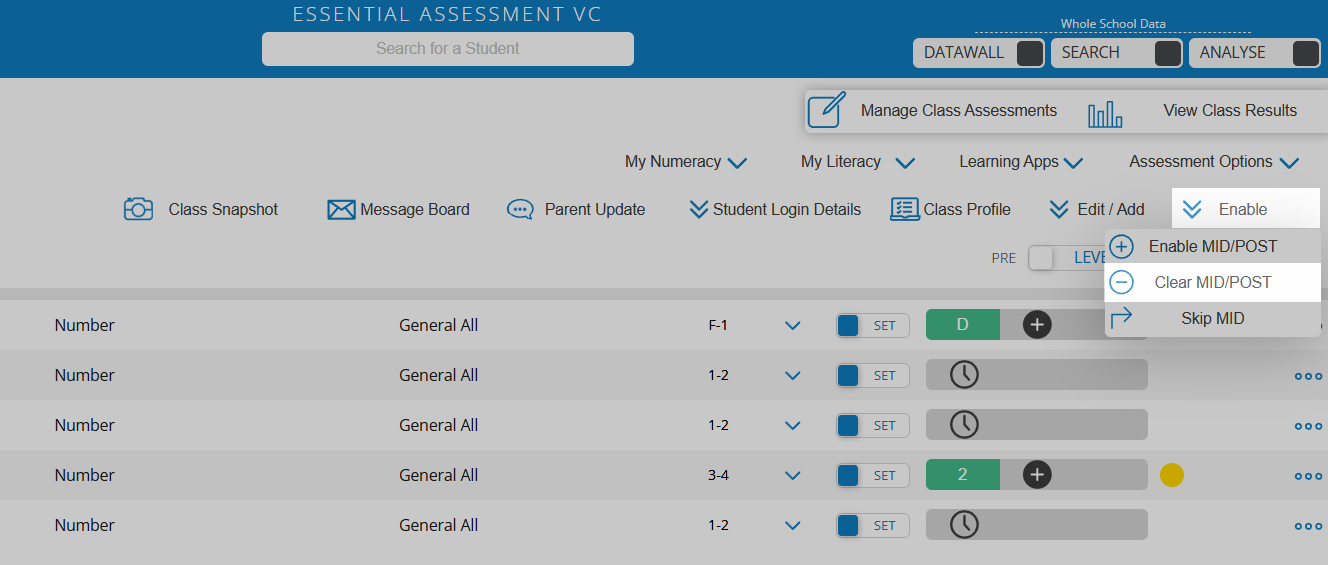This screenshot has width=1328, height=565.
Task: Expand the level chevron in the 3-4 row
Action: pyautogui.click(x=793, y=475)
